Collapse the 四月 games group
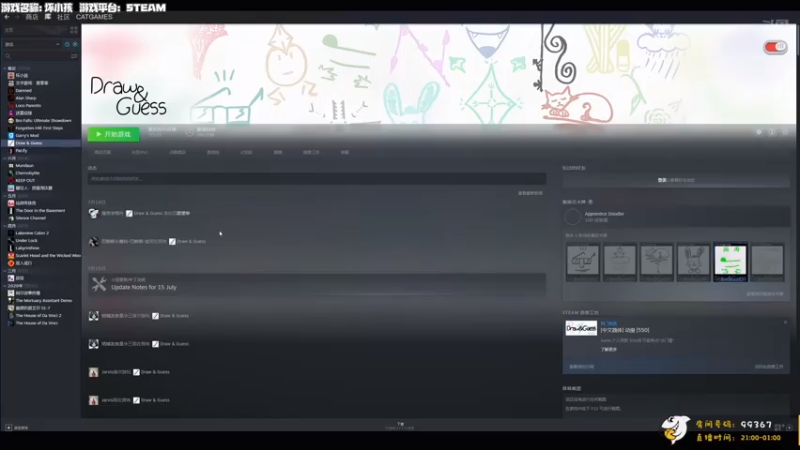 point(5,226)
